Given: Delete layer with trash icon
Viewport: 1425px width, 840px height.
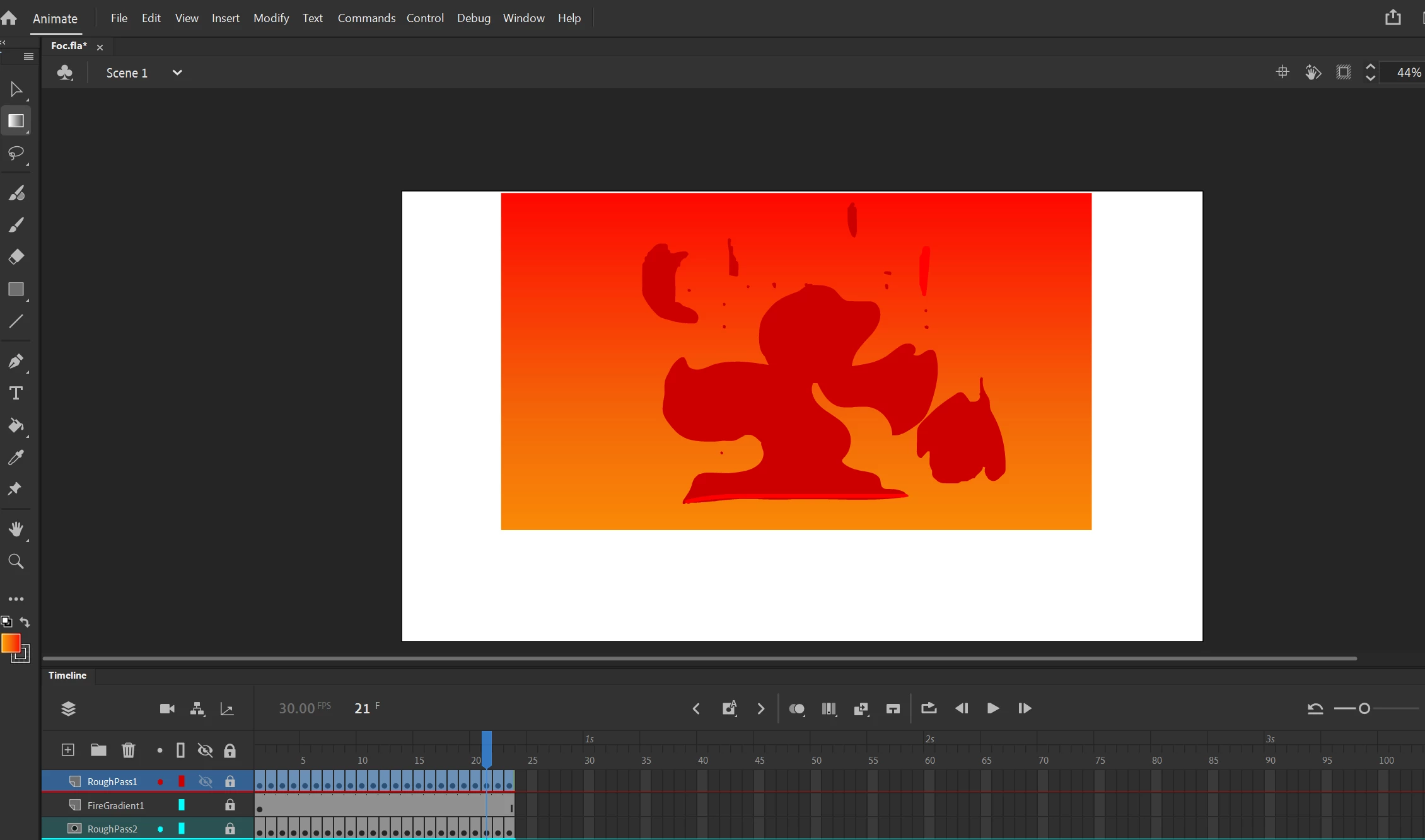Looking at the screenshot, I should pyautogui.click(x=128, y=750).
